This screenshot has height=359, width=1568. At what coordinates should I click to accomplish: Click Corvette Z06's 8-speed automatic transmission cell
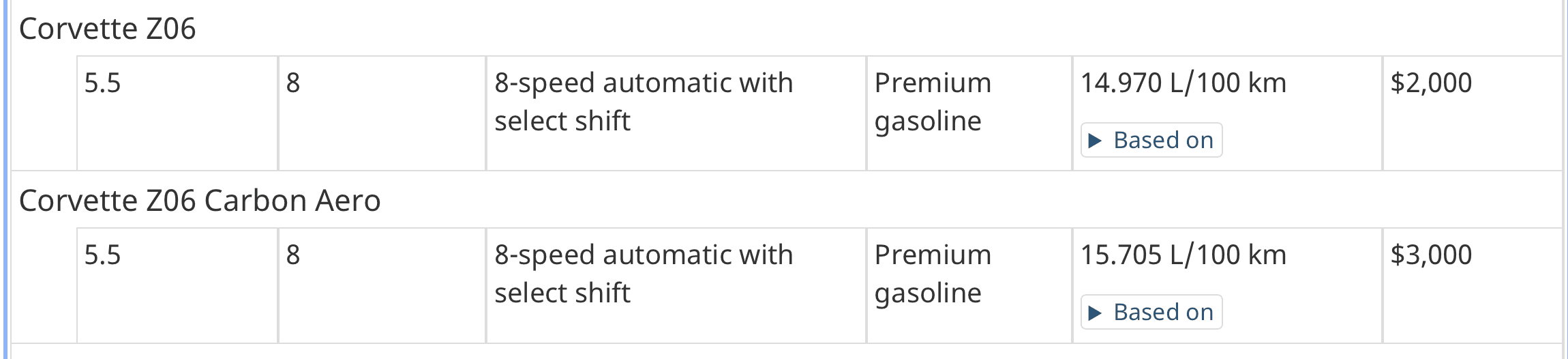click(643, 102)
